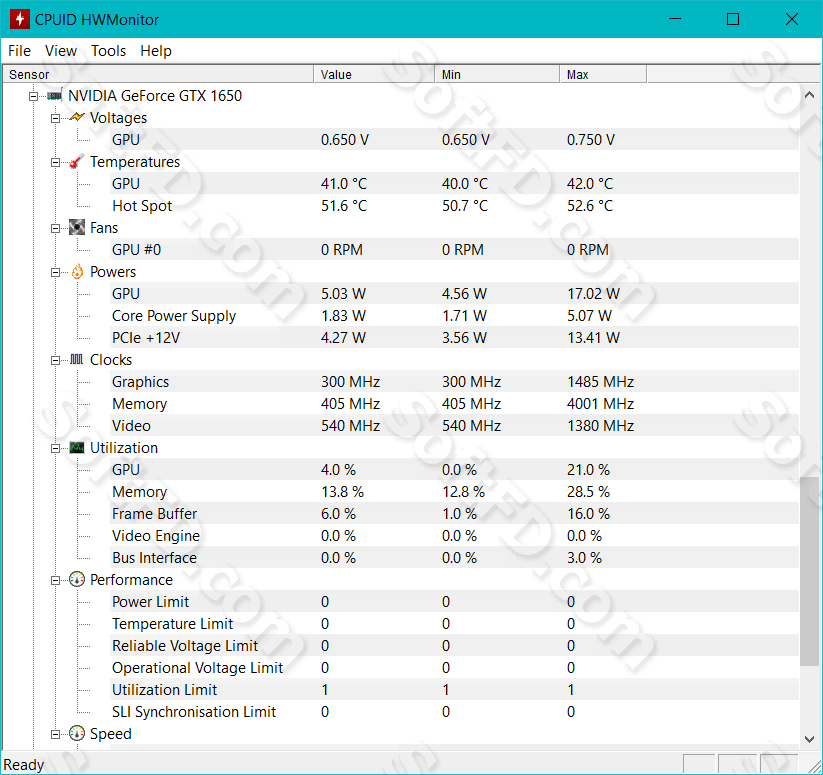Open the Help menu
Screen dimensions: 823x775
point(156,51)
